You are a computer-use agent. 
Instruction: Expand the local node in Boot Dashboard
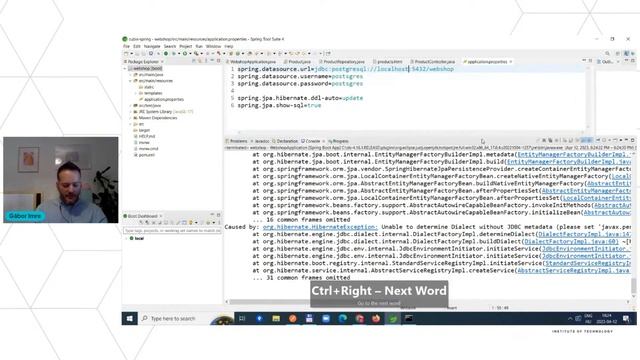point(126,238)
